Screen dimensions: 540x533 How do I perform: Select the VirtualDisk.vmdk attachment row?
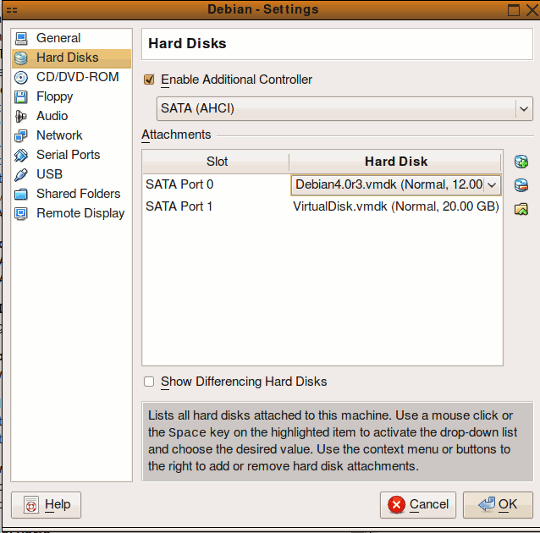click(322, 207)
